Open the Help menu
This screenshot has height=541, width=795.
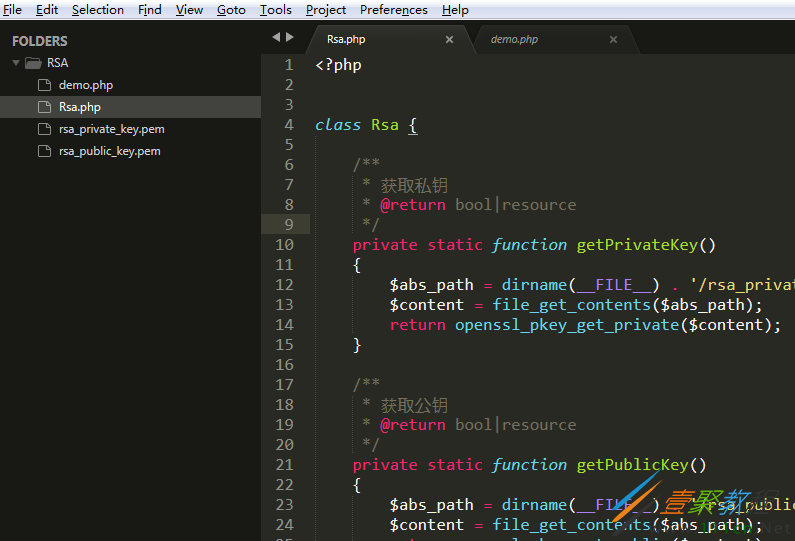pyautogui.click(x=455, y=10)
